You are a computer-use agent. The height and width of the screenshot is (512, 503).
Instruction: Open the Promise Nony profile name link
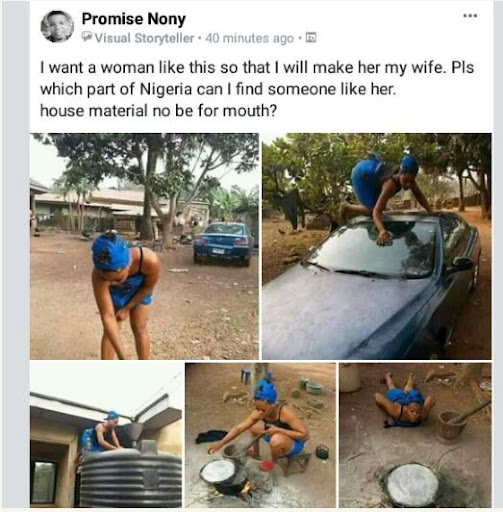click(x=134, y=19)
